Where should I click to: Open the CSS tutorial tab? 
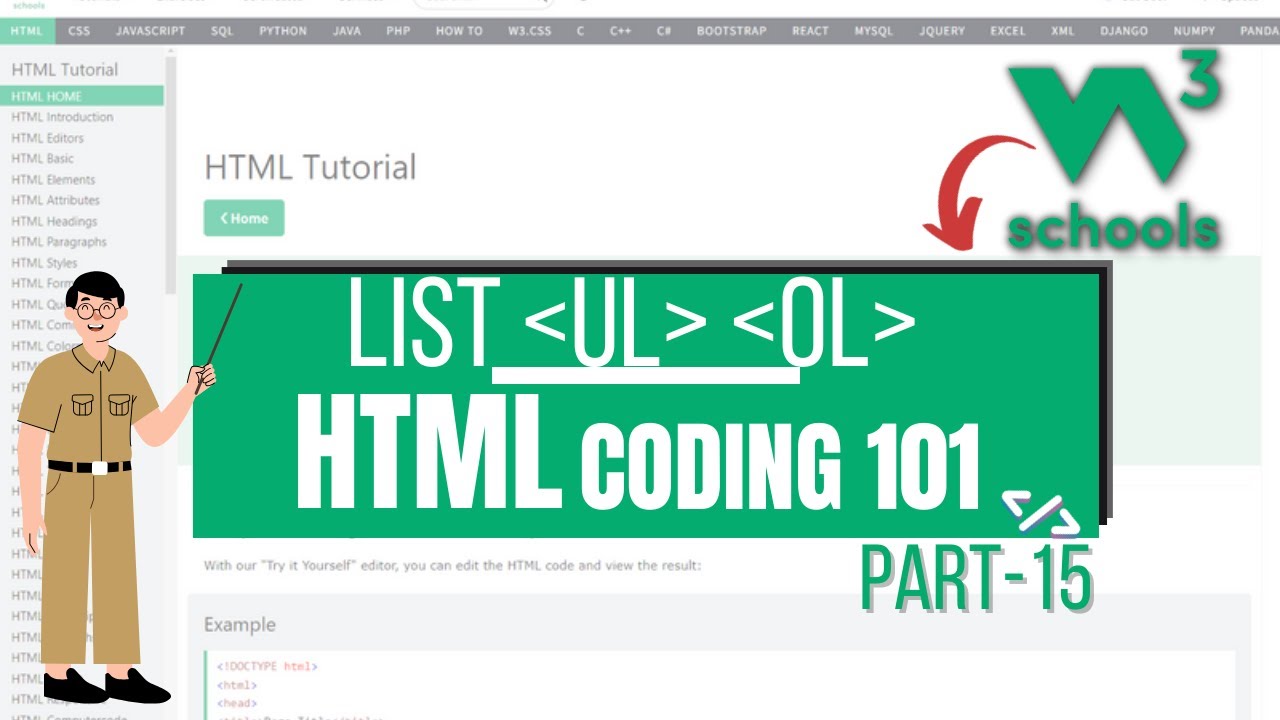[79, 31]
